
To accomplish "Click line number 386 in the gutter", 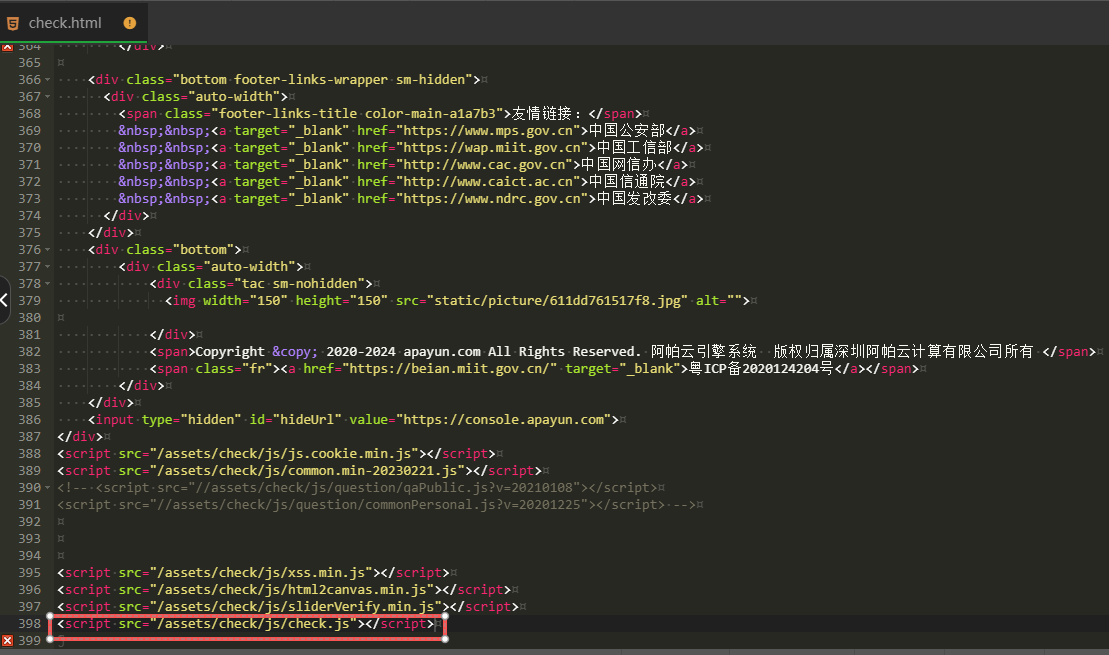I will click(29, 420).
